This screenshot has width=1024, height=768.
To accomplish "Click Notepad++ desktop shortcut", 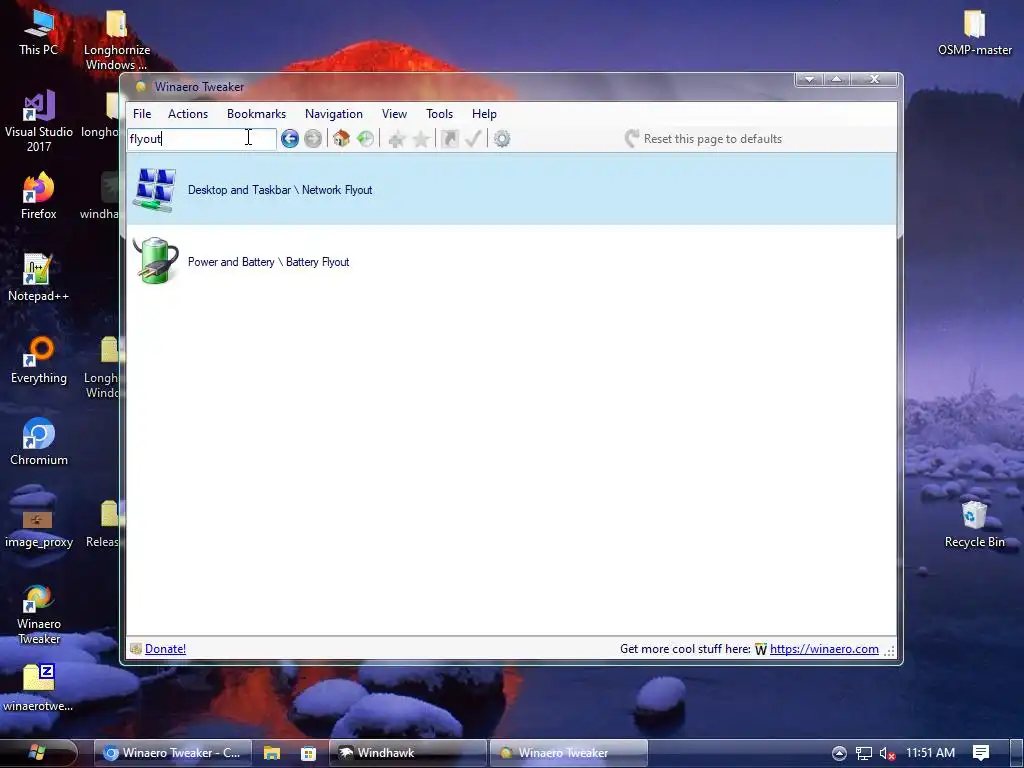I will [39, 278].
